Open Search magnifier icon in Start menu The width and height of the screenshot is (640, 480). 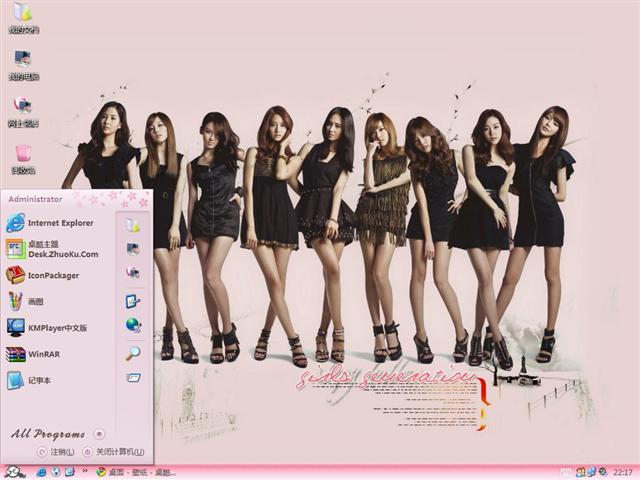tap(133, 353)
